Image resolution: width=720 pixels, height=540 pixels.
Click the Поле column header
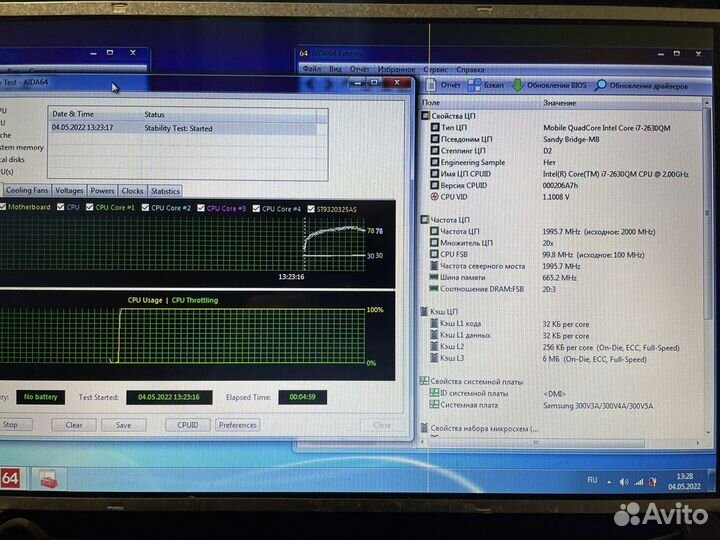479,103
